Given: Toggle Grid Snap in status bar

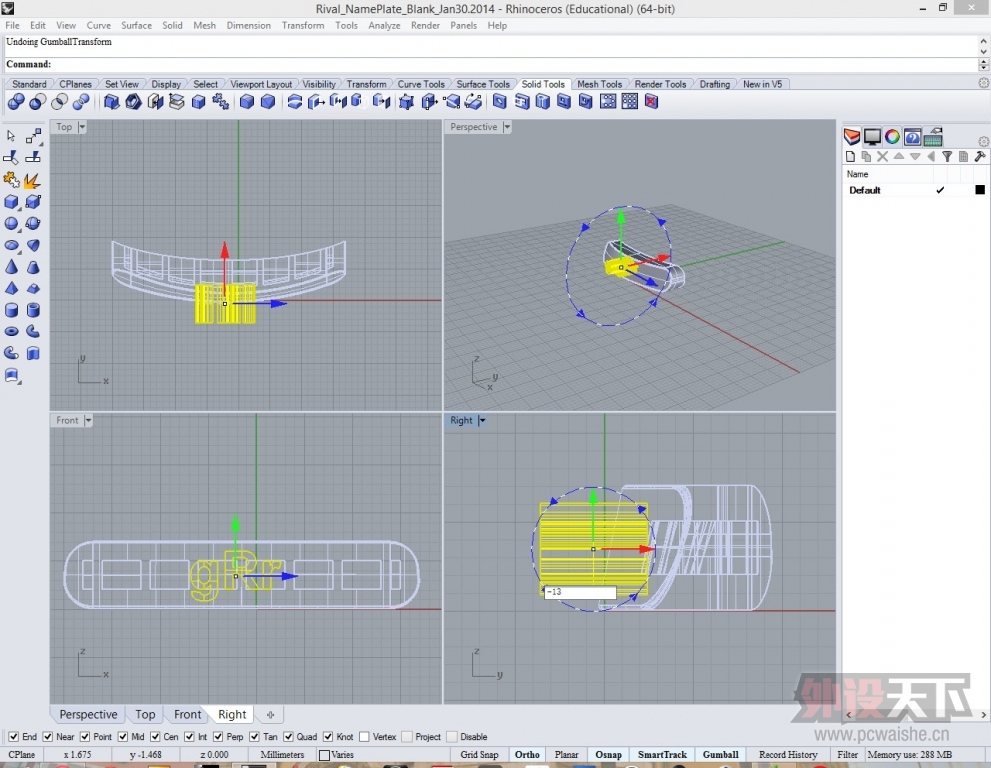Looking at the screenshot, I should [x=479, y=755].
